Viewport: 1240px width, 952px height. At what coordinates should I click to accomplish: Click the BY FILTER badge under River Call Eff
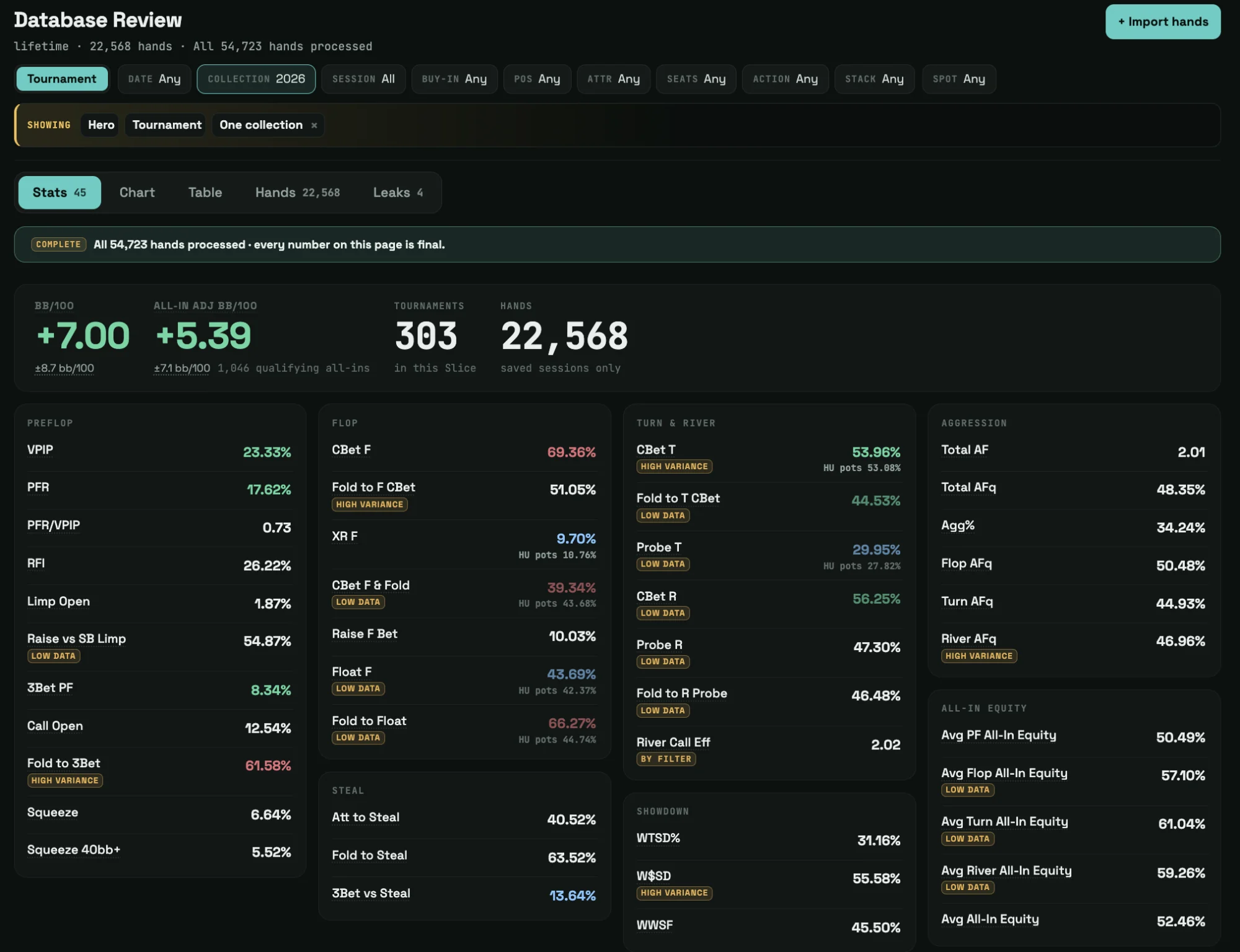point(666,759)
